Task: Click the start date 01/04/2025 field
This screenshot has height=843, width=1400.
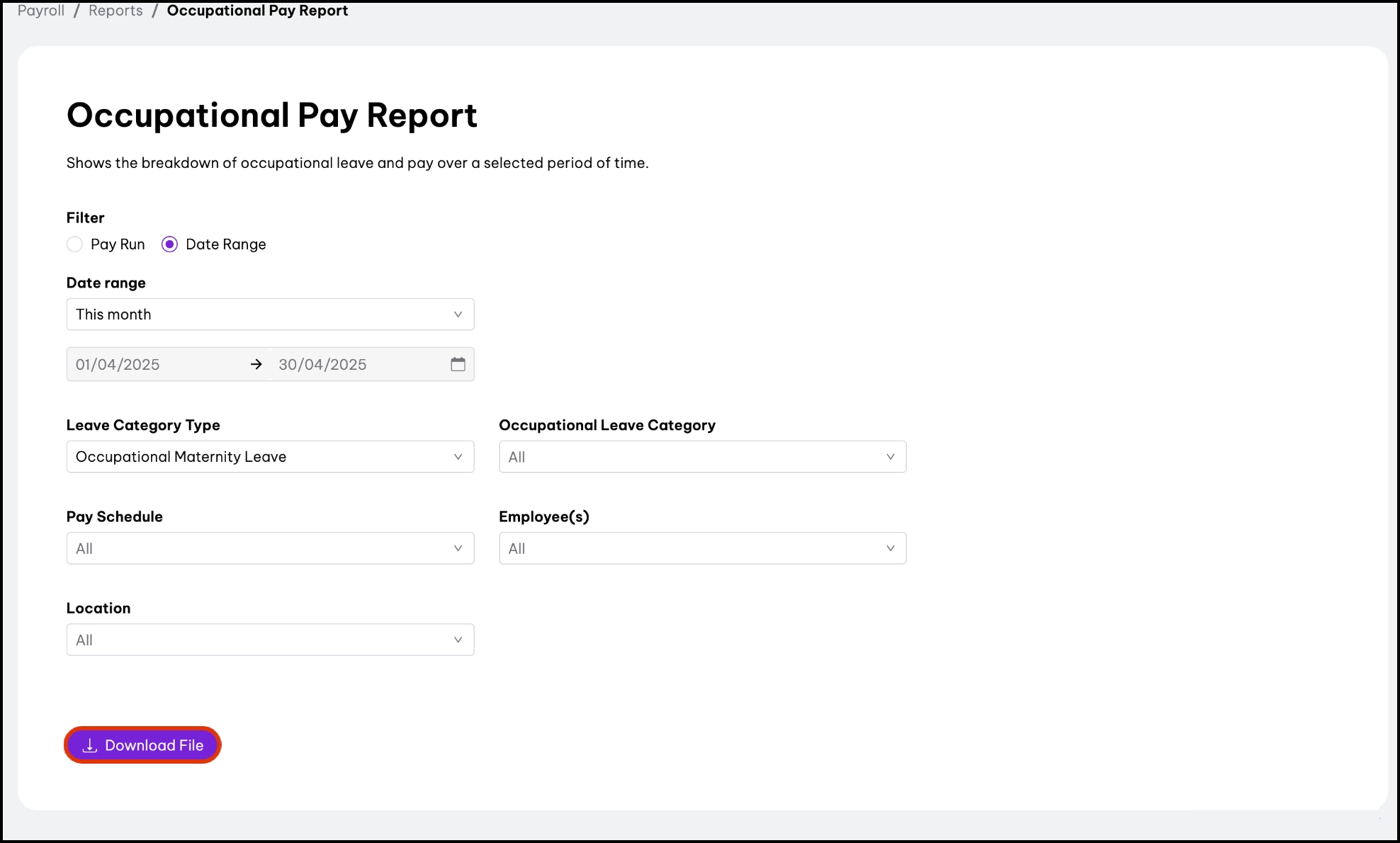Action: coord(156,364)
